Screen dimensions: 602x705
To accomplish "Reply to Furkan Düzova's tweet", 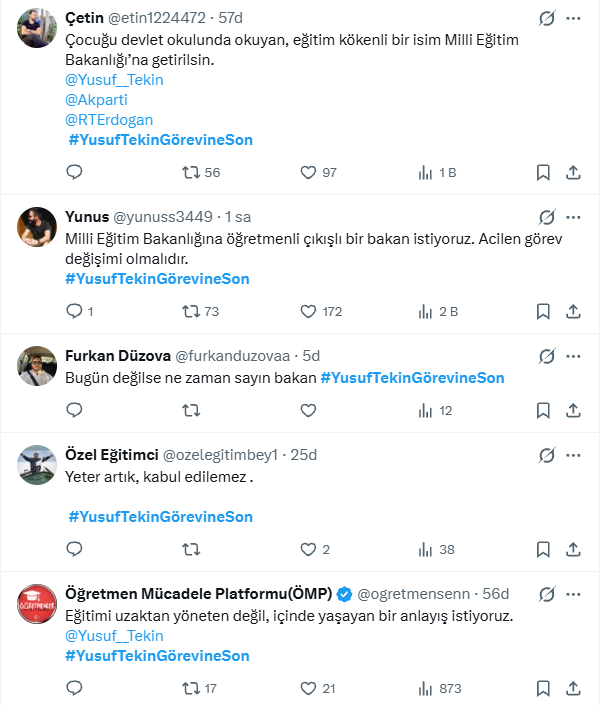I will click(74, 410).
